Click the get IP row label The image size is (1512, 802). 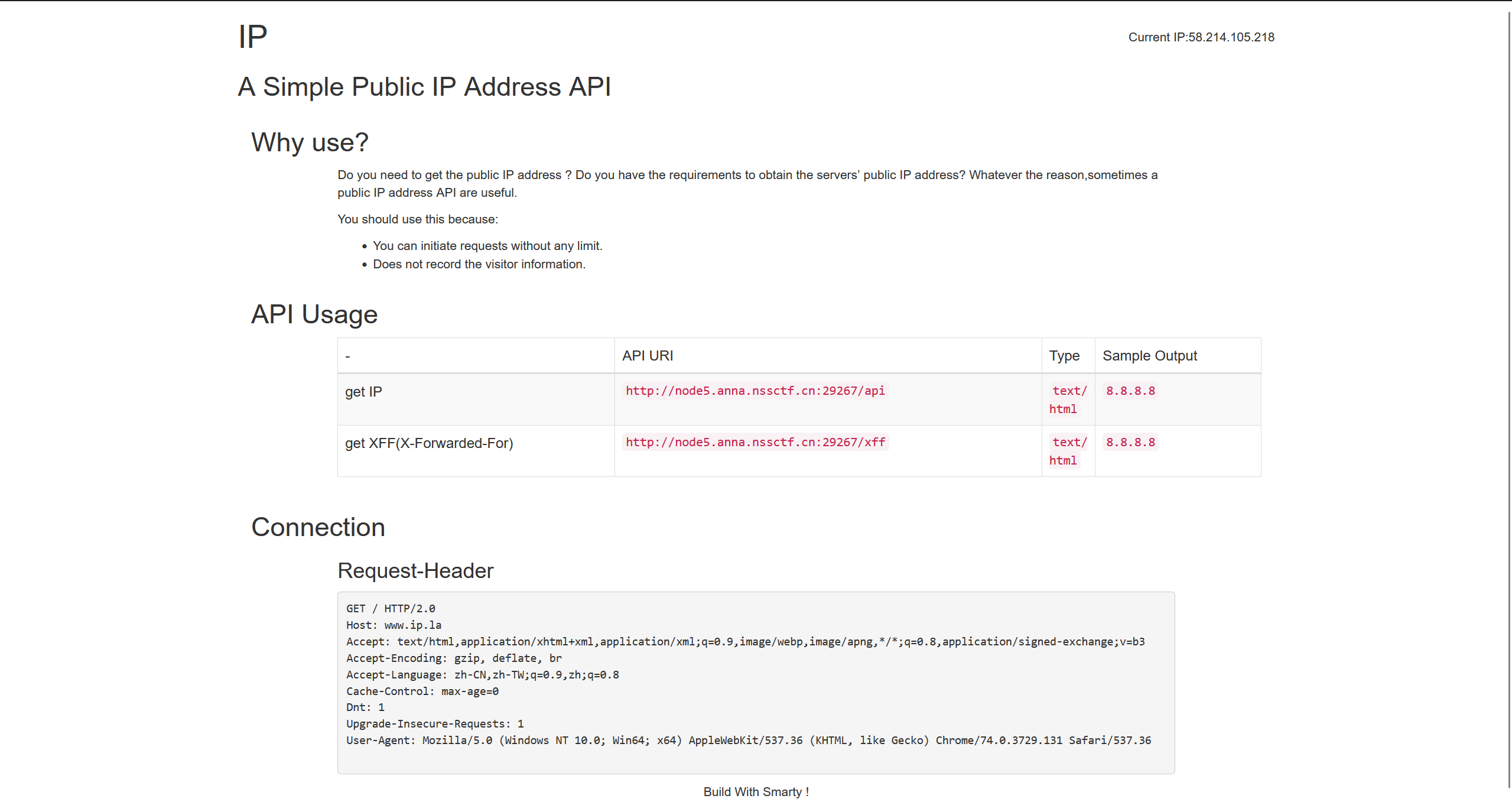tap(363, 392)
